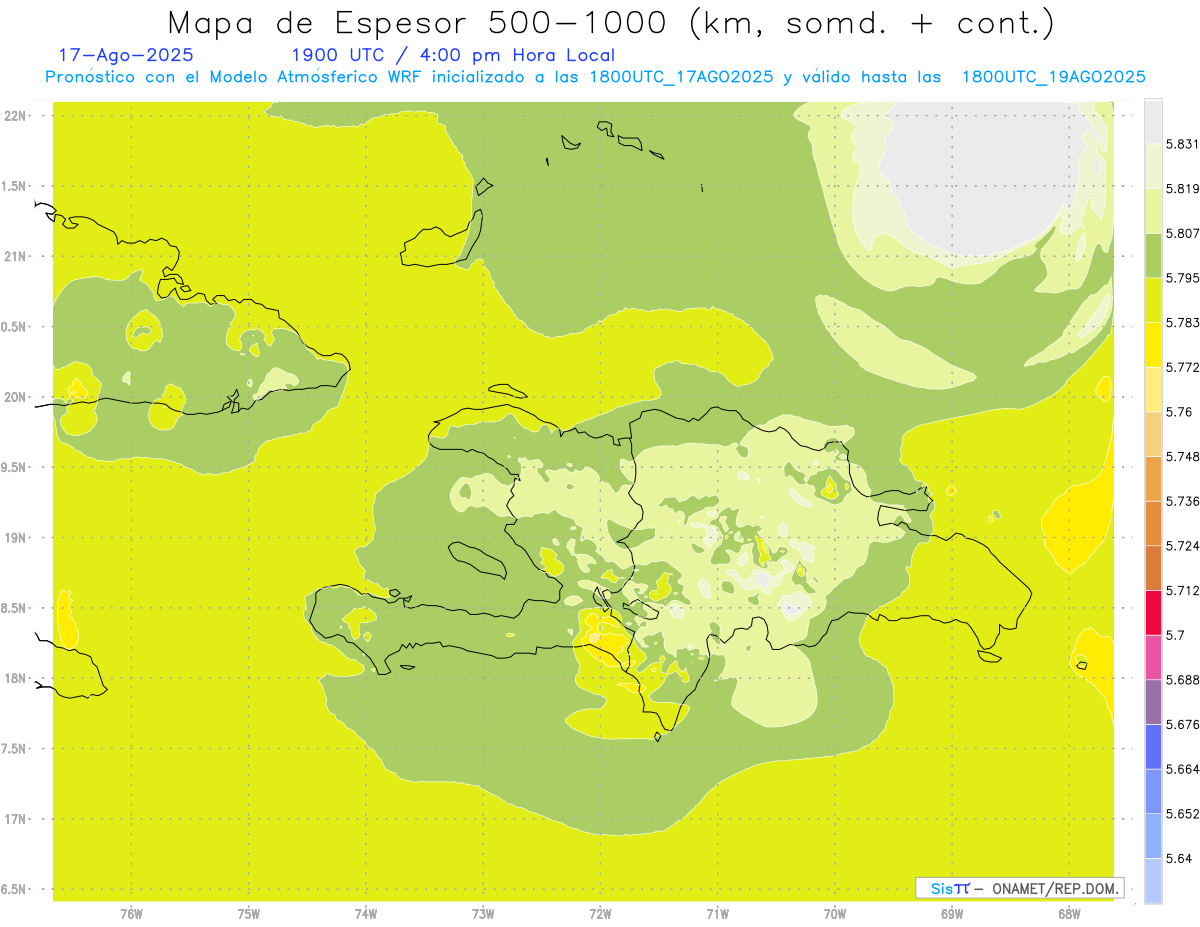The image size is (1200, 927).
Task: Click the '70W' longitude label
Action: (x=834, y=914)
